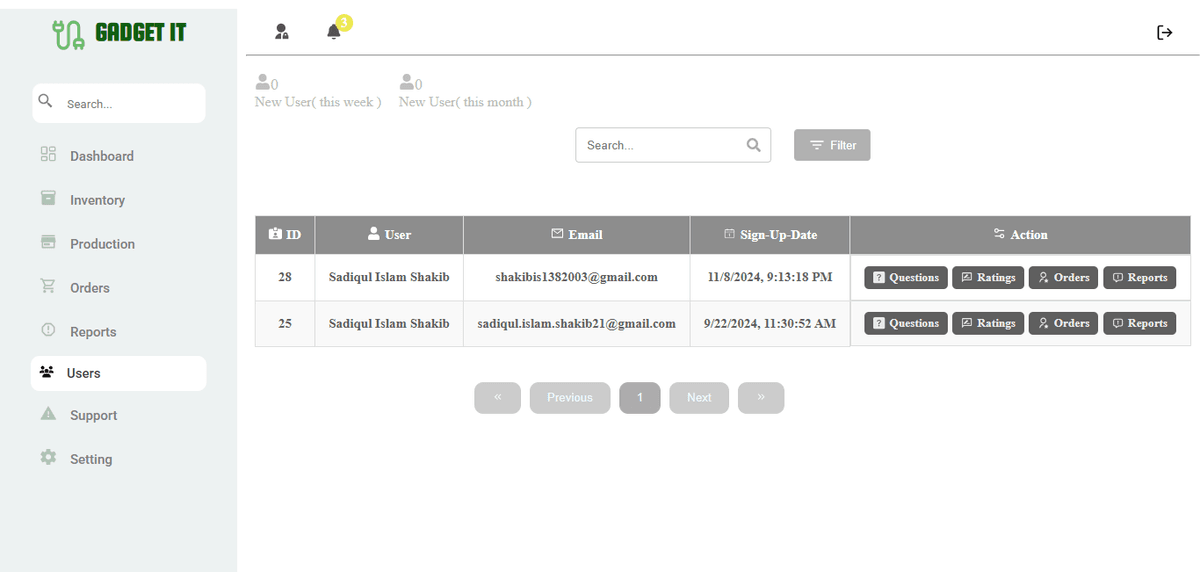
Task: View Ratings for user ID 25
Action: coord(988,323)
